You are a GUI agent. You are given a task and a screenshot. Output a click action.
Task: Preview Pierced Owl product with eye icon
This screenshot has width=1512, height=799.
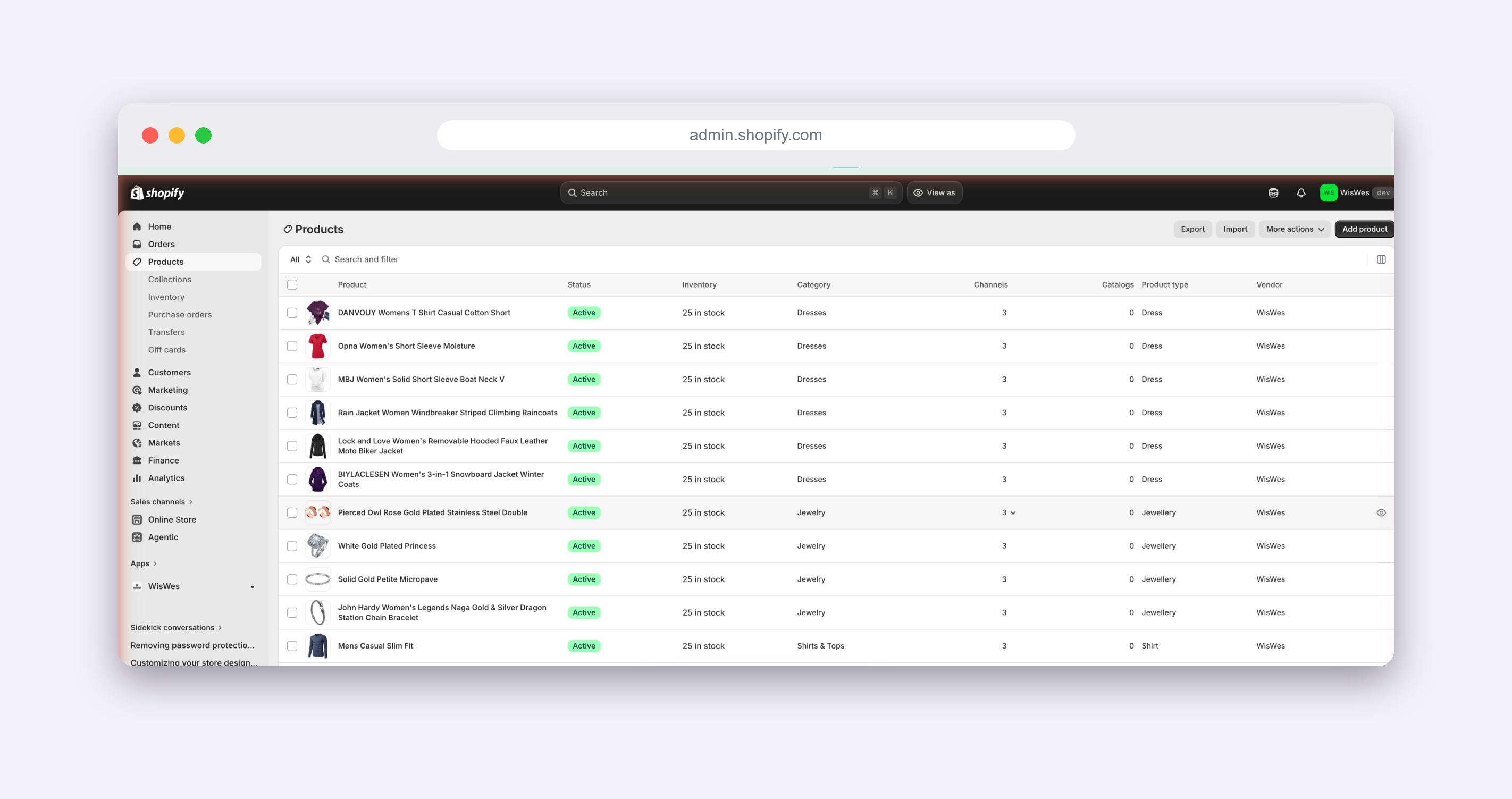tap(1381, 512)
